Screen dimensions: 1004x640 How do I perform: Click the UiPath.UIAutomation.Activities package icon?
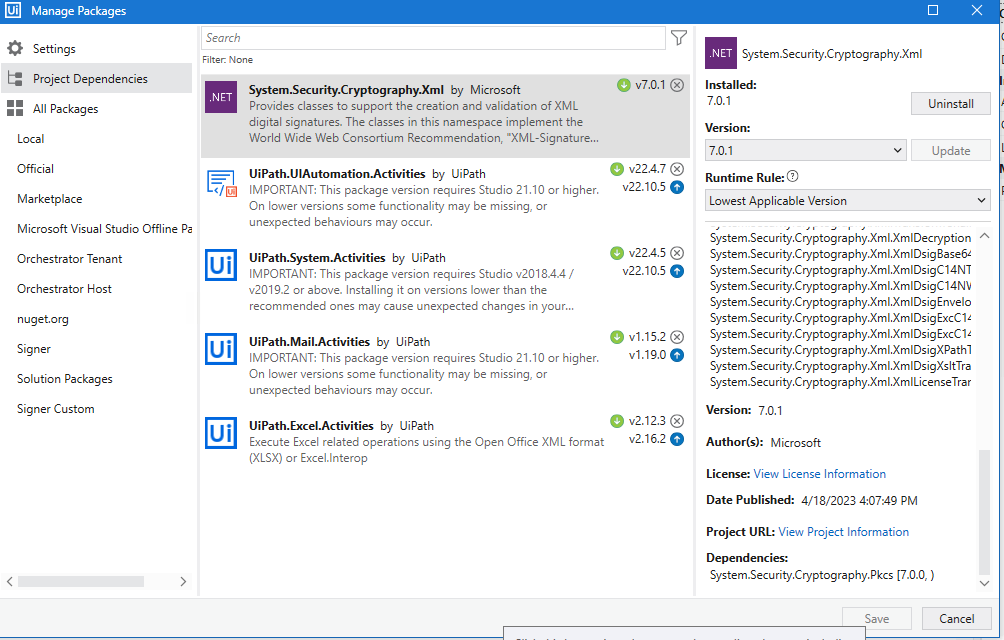click(222, 182)
